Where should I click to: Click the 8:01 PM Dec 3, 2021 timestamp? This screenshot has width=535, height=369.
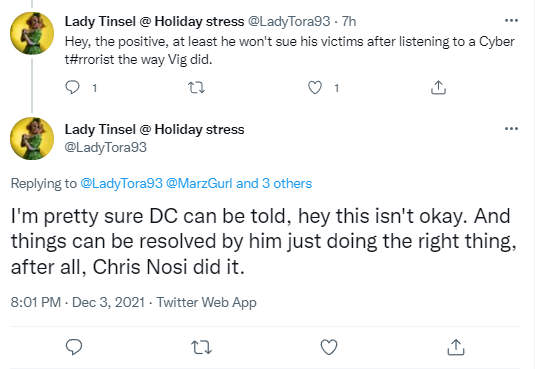(x=78, y=302)
